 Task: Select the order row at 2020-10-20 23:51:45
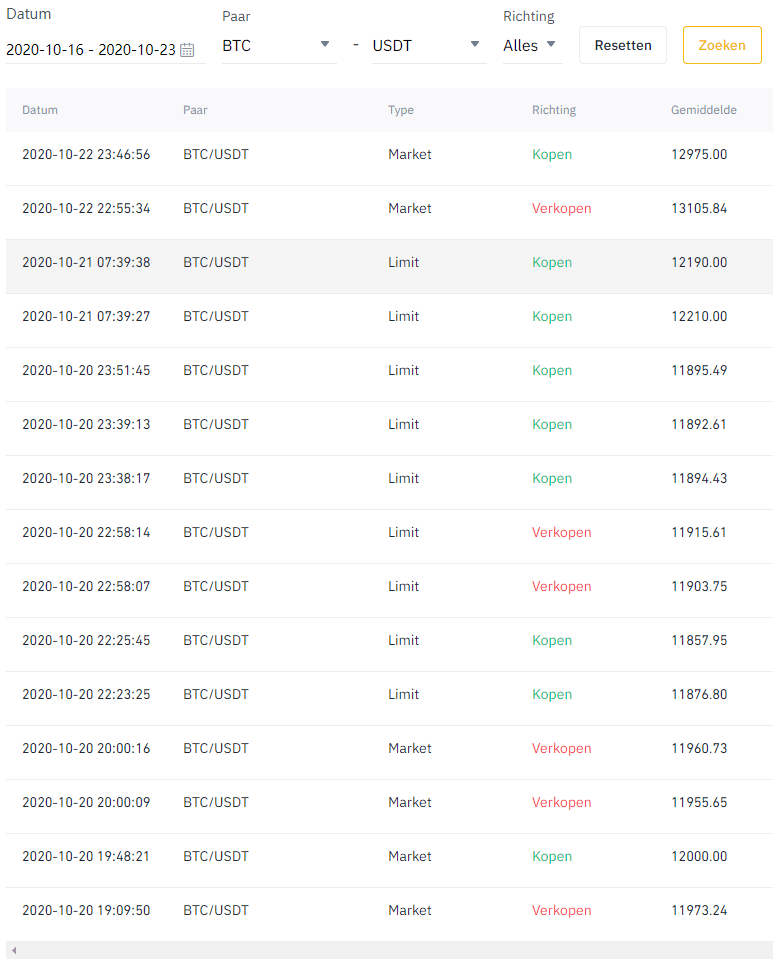388,371
